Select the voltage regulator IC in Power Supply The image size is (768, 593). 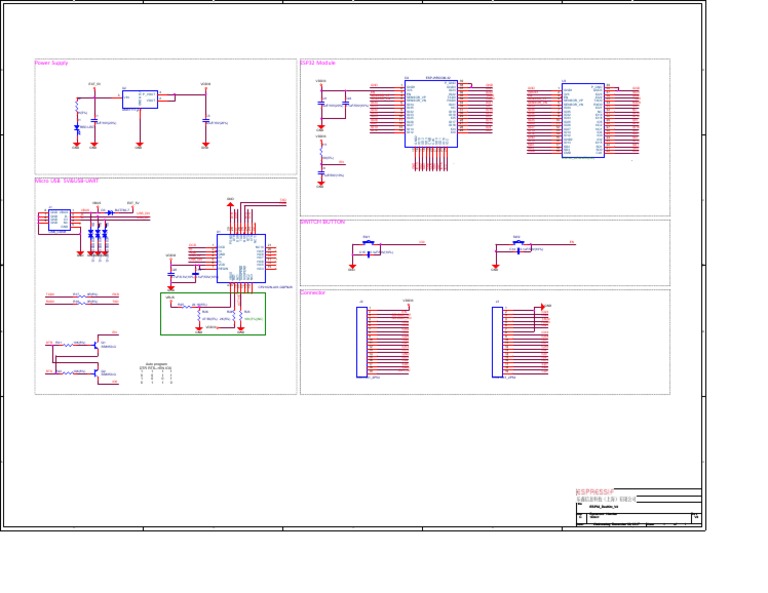click(139, 98)
